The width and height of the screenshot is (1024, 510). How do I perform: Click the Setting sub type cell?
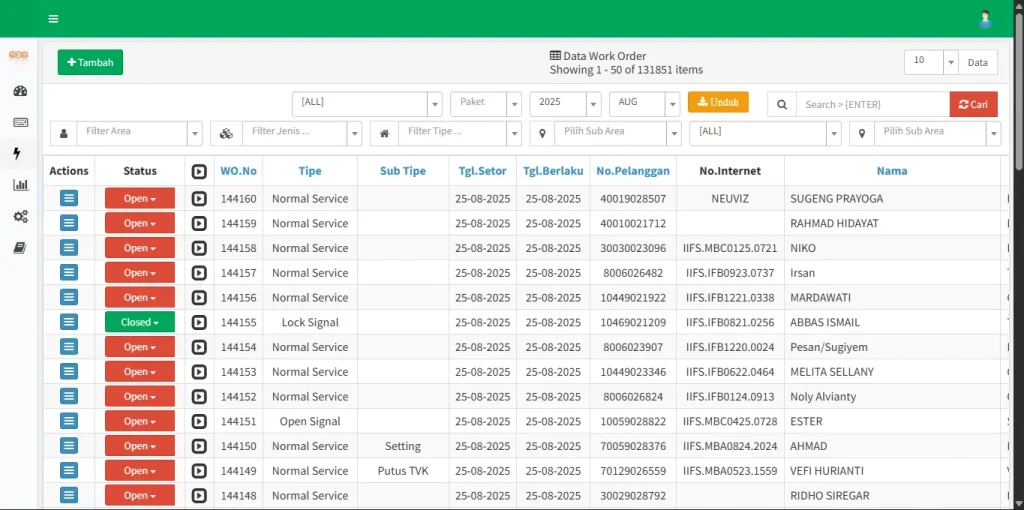pyautogui.click(x=403, y=446)
